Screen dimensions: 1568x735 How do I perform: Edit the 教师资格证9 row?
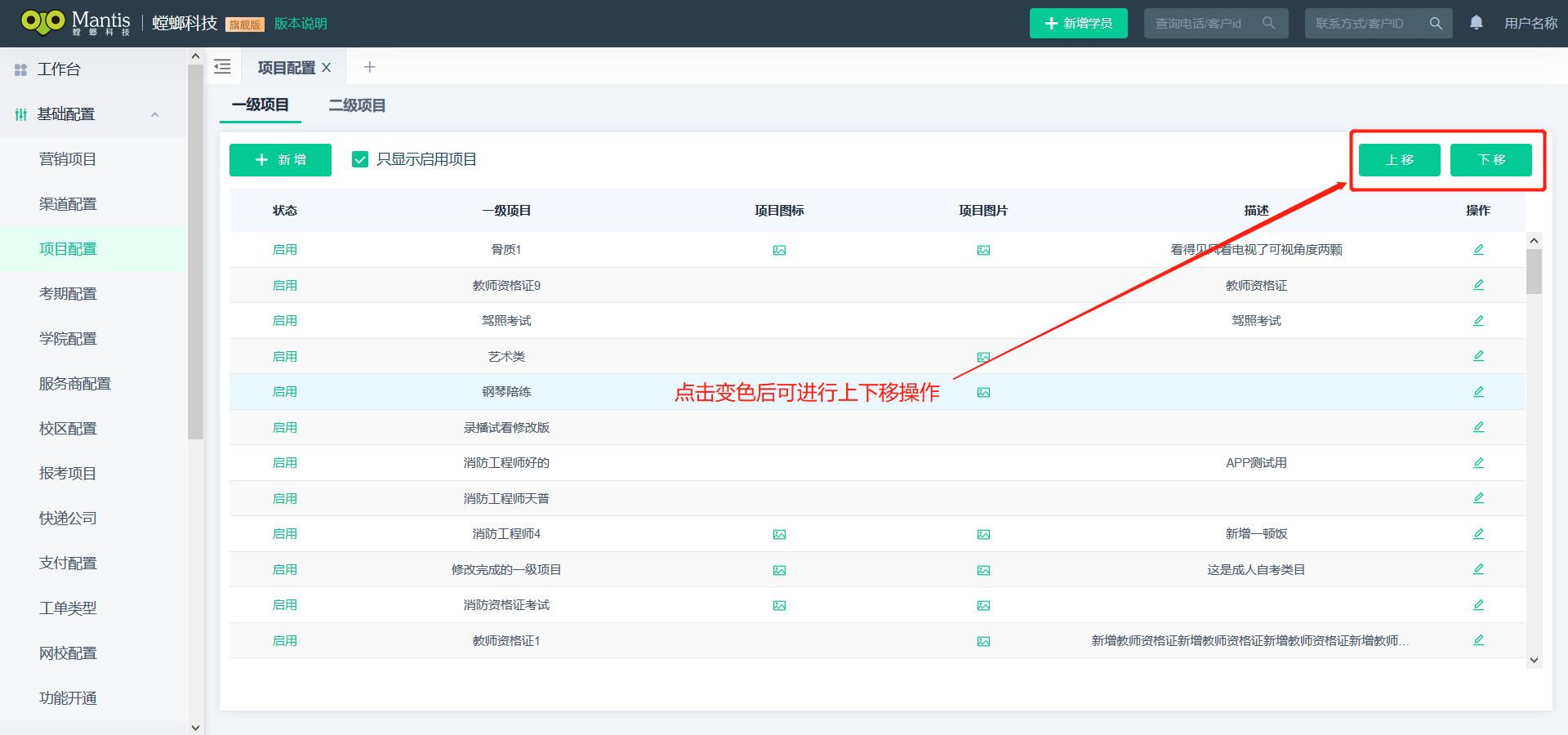pyautogui.click(x=1478, y=285)
